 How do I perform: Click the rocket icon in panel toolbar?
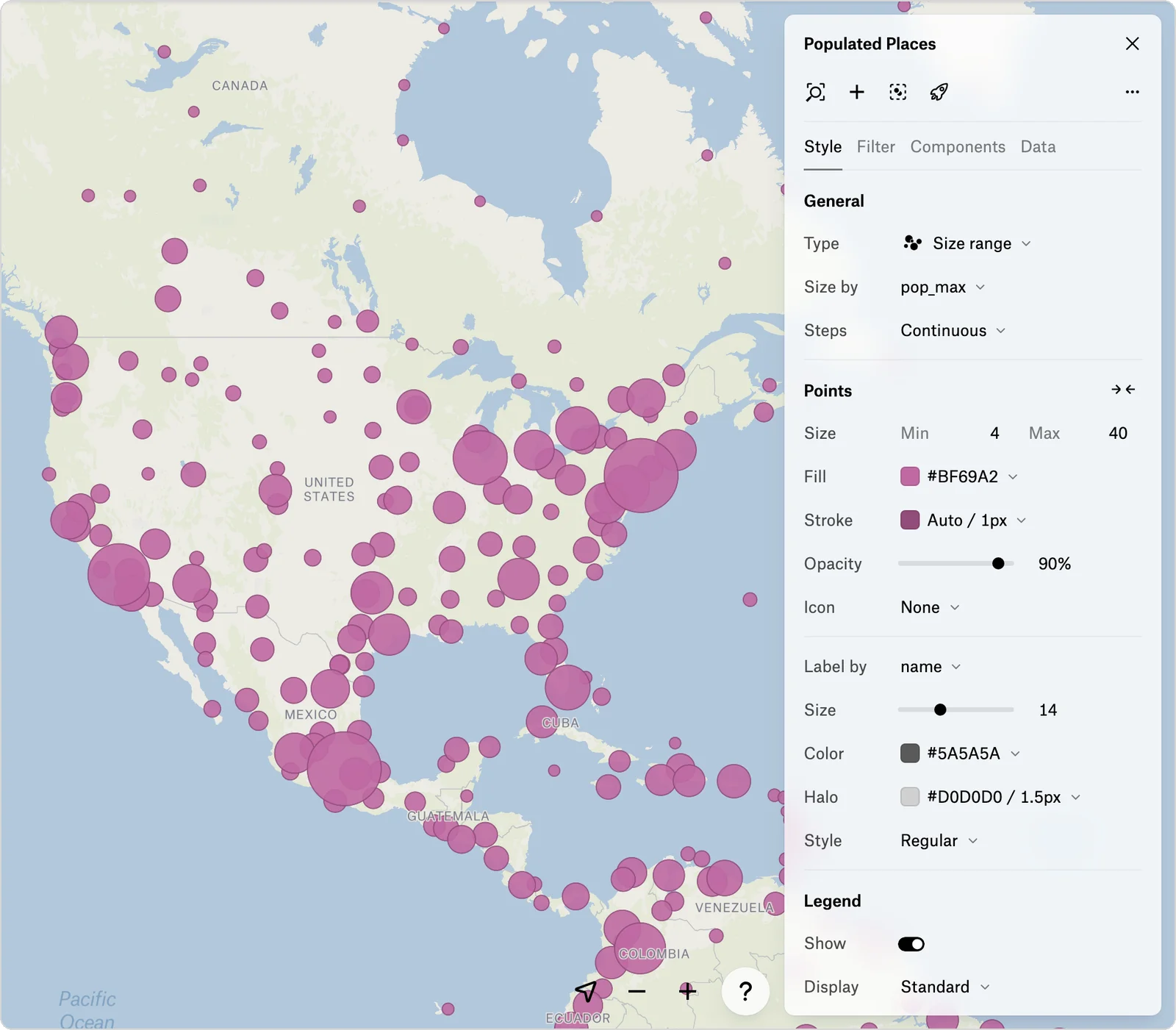[x=939, y=92]
